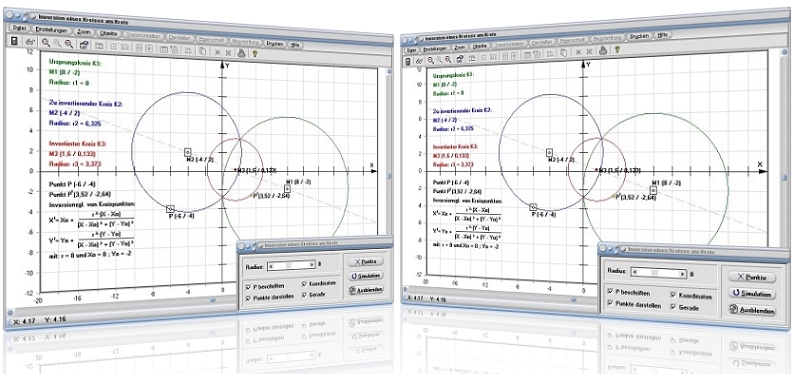Click vertical scrollbar knob in left window
This screenshot has width=794, height=374.
coord(389,176)
